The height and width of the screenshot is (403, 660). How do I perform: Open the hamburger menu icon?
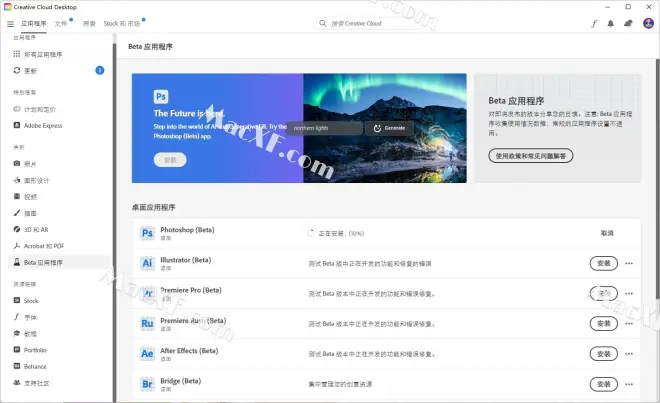point(9,22)
